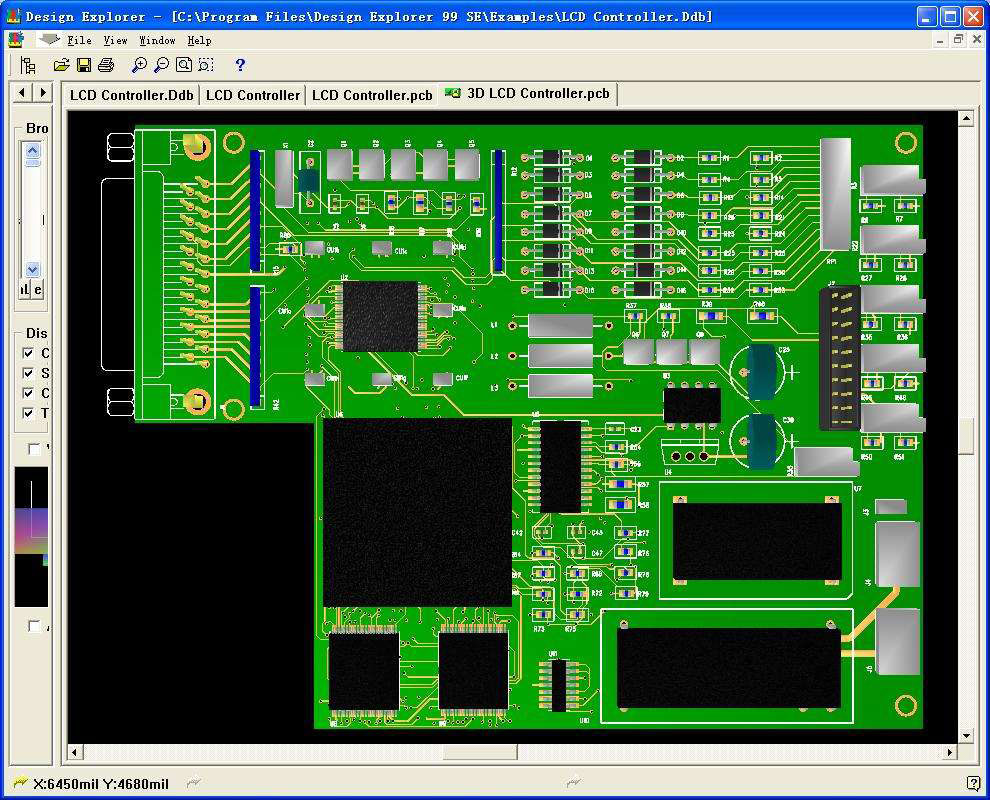Open a document with the folder icon

[59, 64]
